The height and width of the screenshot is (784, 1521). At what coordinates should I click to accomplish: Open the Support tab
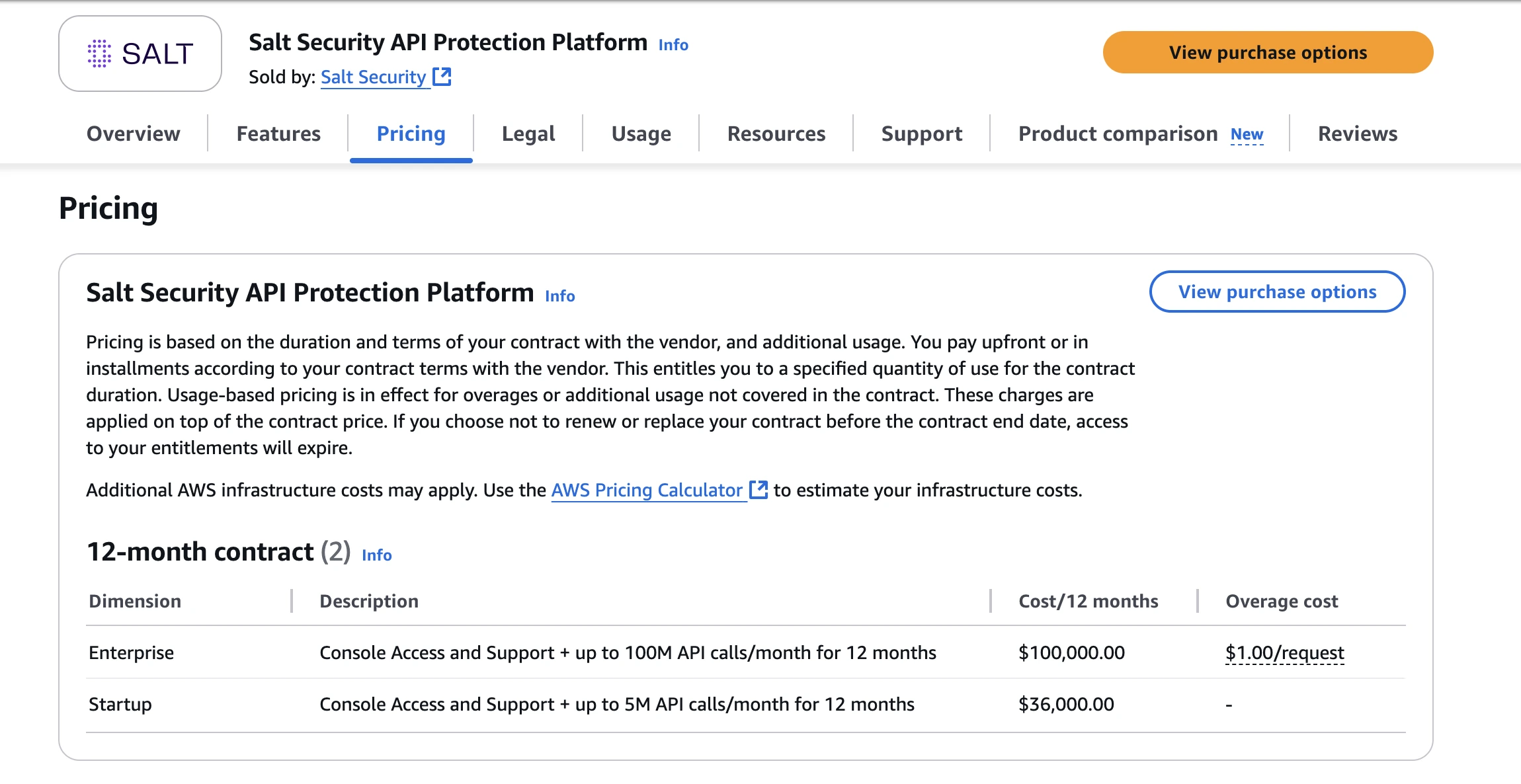(x=921, y=134)
